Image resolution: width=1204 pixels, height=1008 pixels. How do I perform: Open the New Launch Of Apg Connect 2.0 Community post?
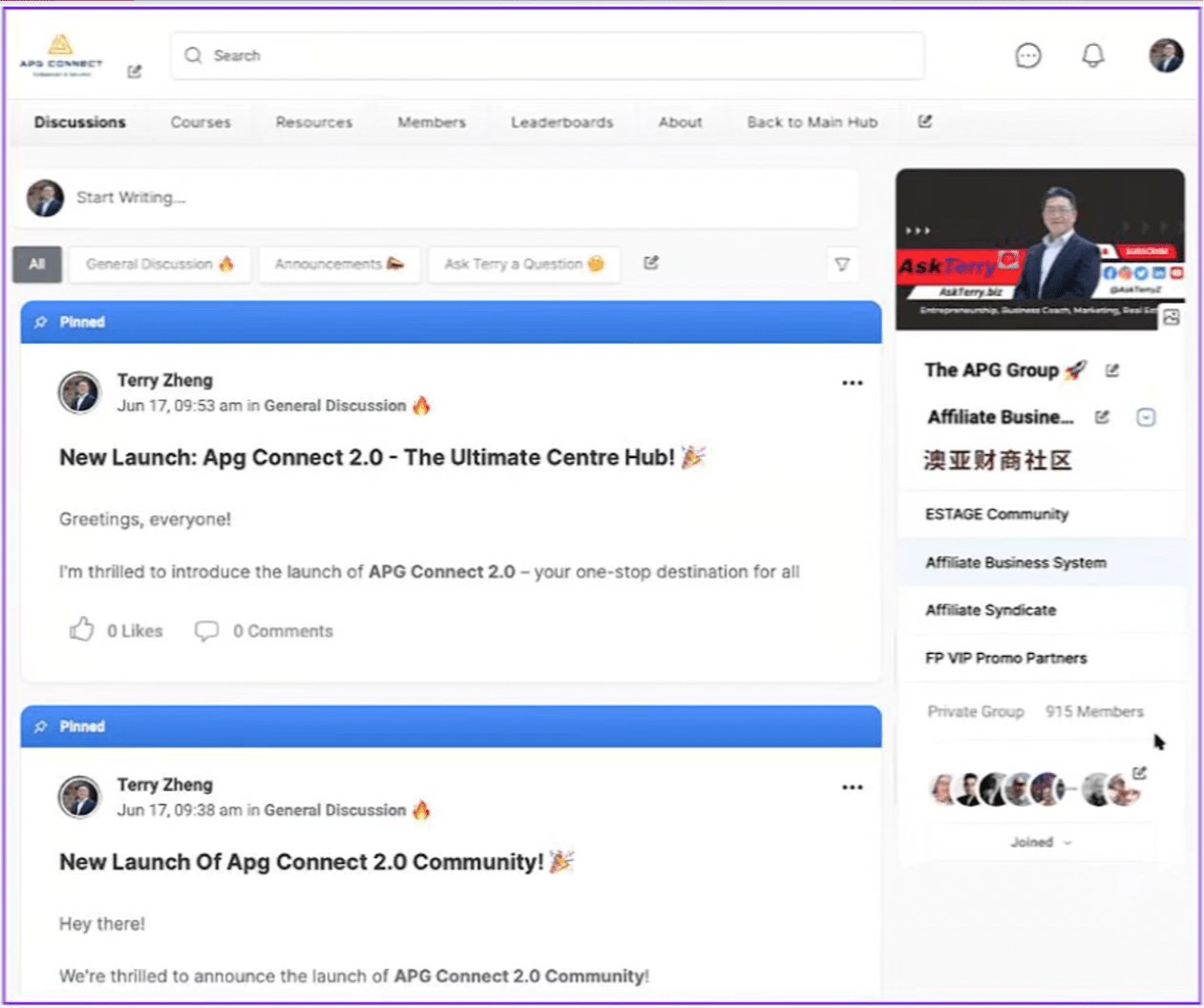(x=316, y=862)
